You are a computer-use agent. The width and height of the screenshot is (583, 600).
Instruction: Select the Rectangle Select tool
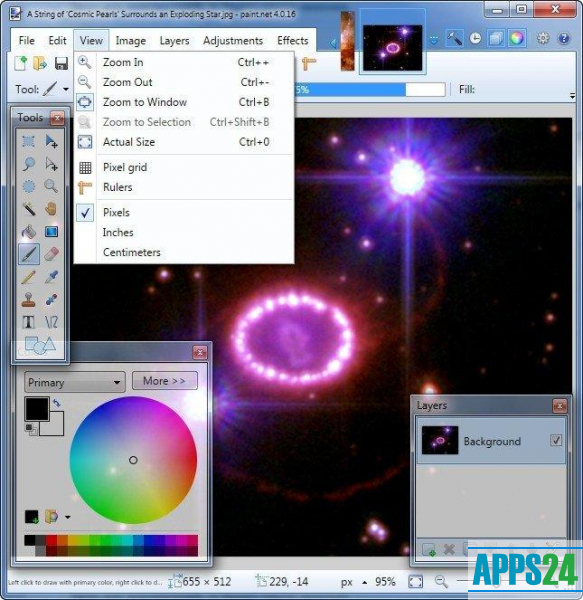click(29, 141)
